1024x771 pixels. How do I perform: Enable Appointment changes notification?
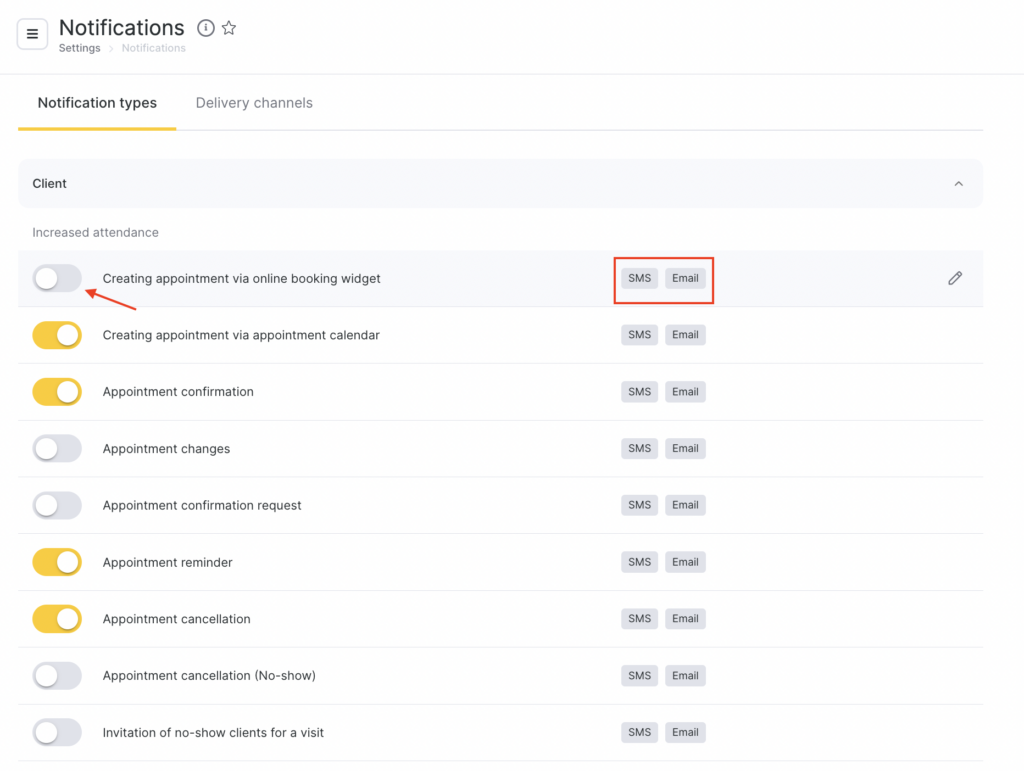click(57, 449)
